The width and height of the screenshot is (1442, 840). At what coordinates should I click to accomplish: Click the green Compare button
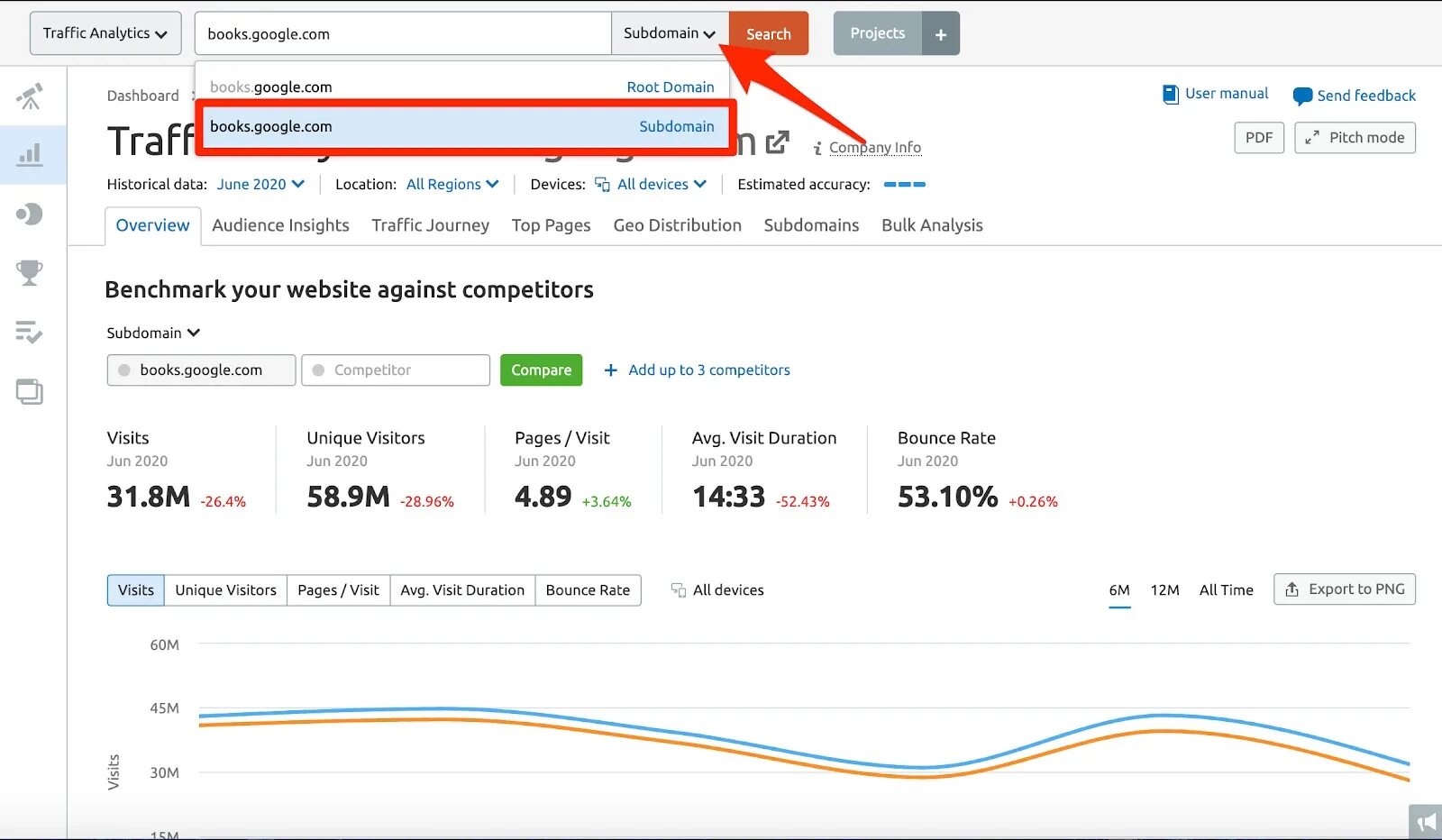click(x=541, y=370)
